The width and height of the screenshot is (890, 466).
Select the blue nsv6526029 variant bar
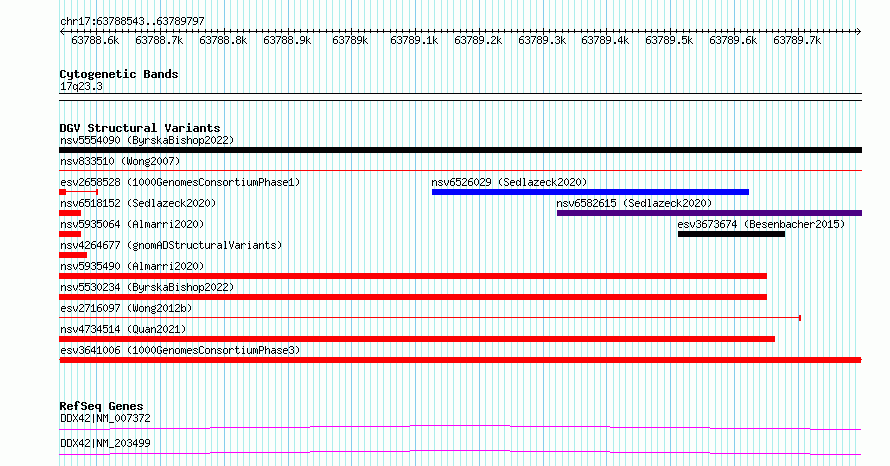click(590, 192)
